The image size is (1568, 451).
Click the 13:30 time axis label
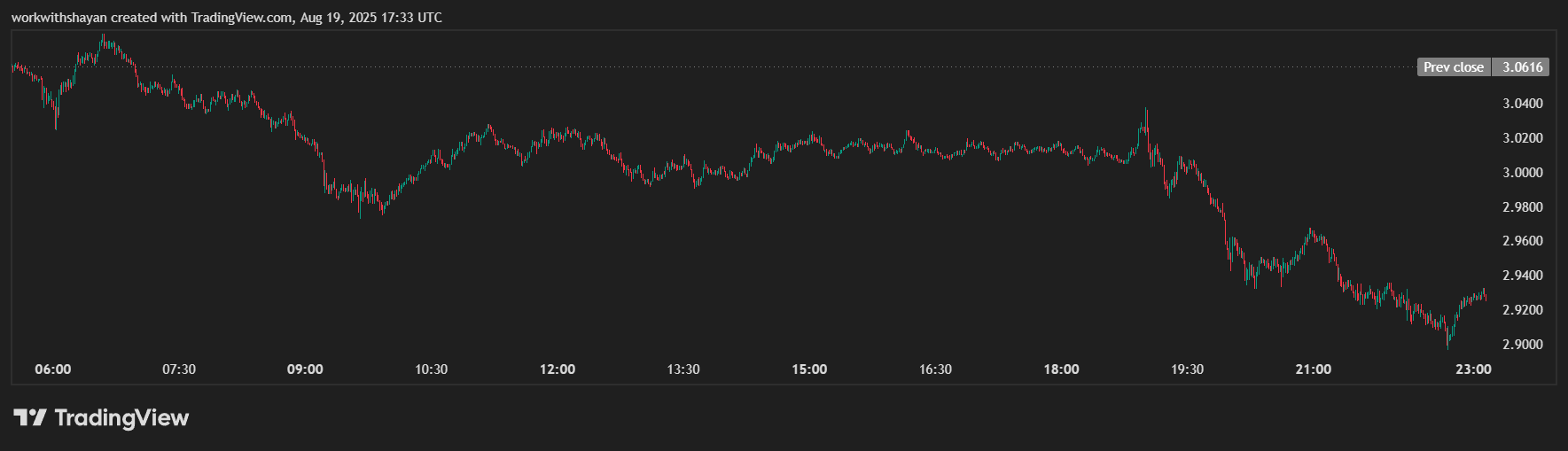683,369
